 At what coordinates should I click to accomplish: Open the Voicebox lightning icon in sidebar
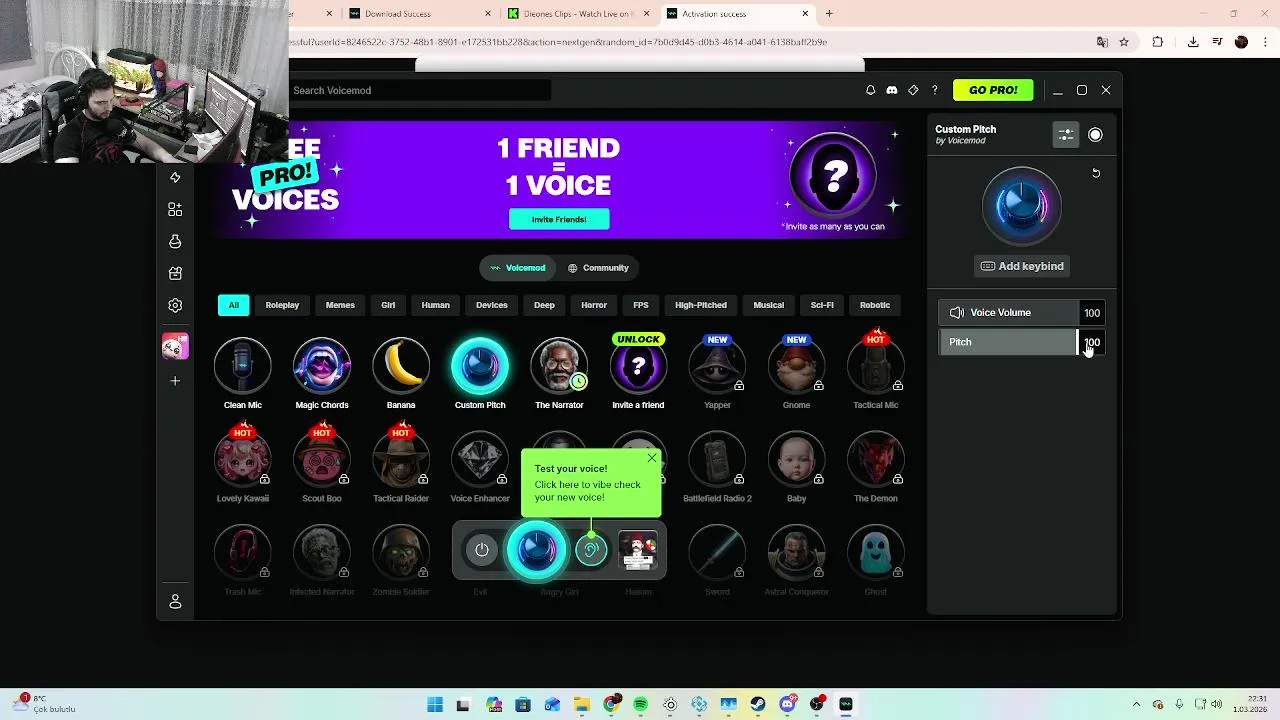pyautogui.click(x=175, y=177)
